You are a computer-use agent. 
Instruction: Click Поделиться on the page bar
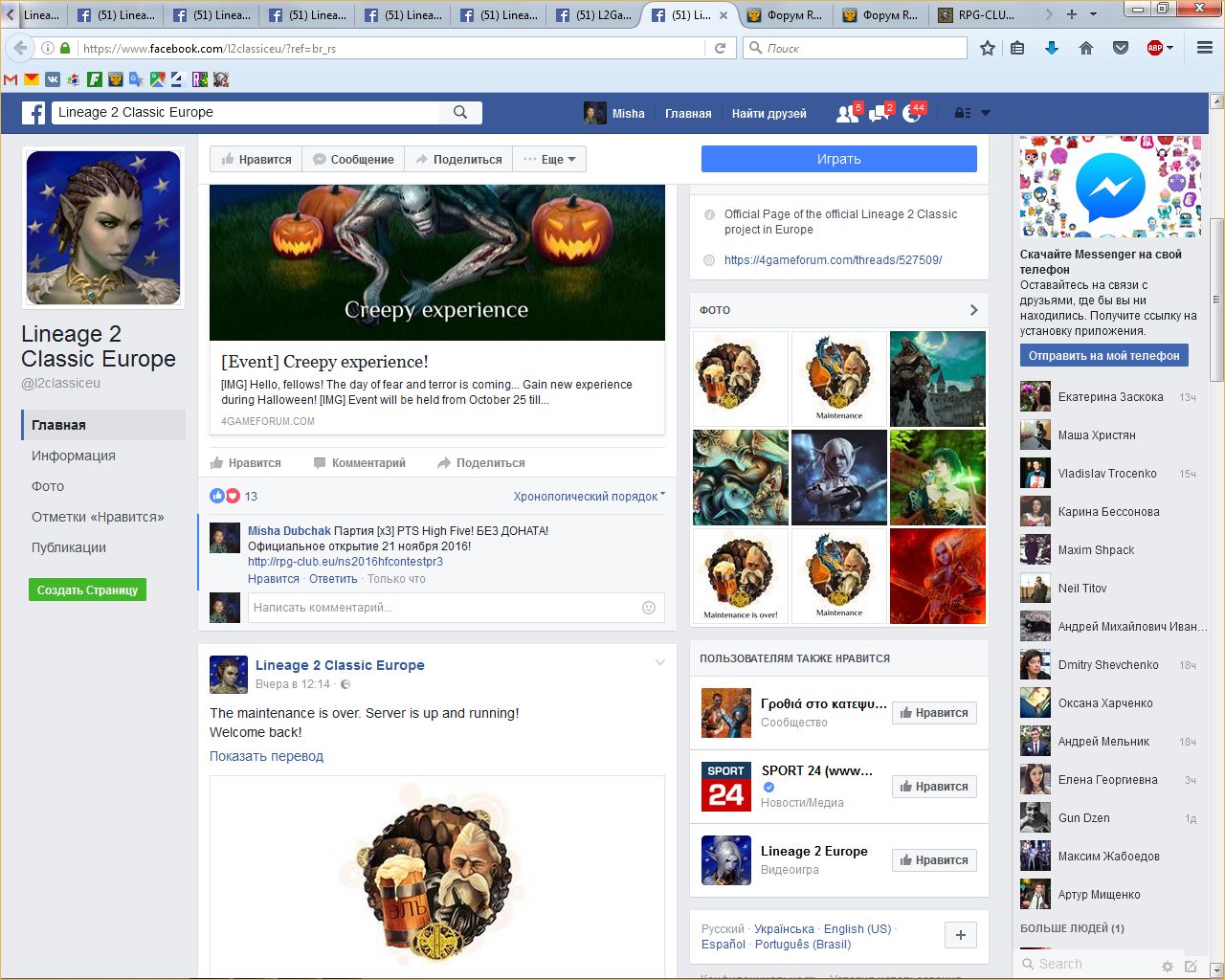click(458, 160)
